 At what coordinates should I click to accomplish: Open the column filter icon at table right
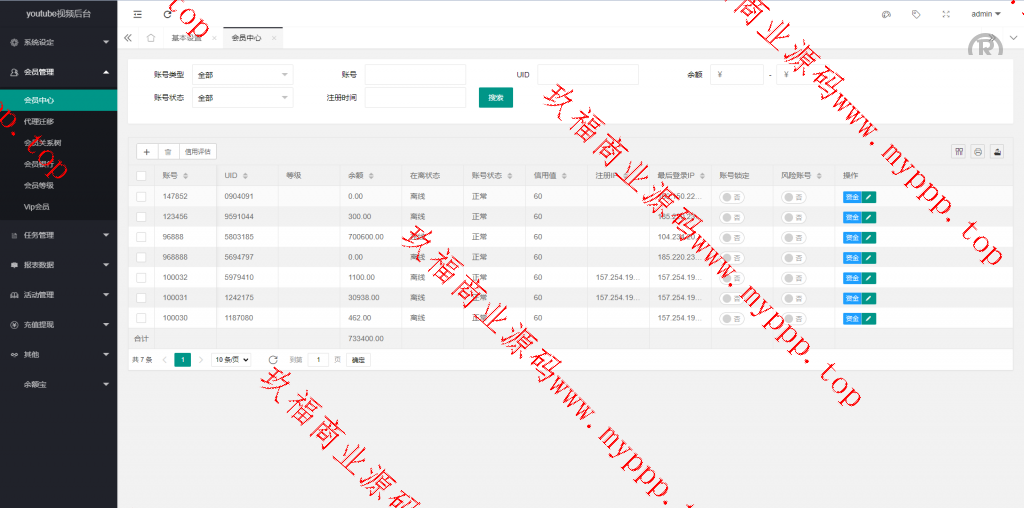coord(958,152)
